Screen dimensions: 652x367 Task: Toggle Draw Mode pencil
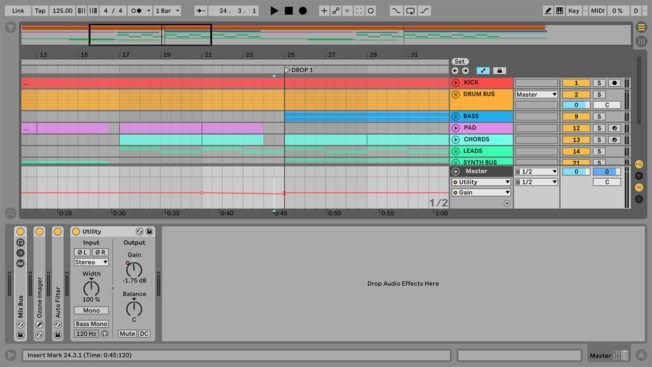pos(548,11)
